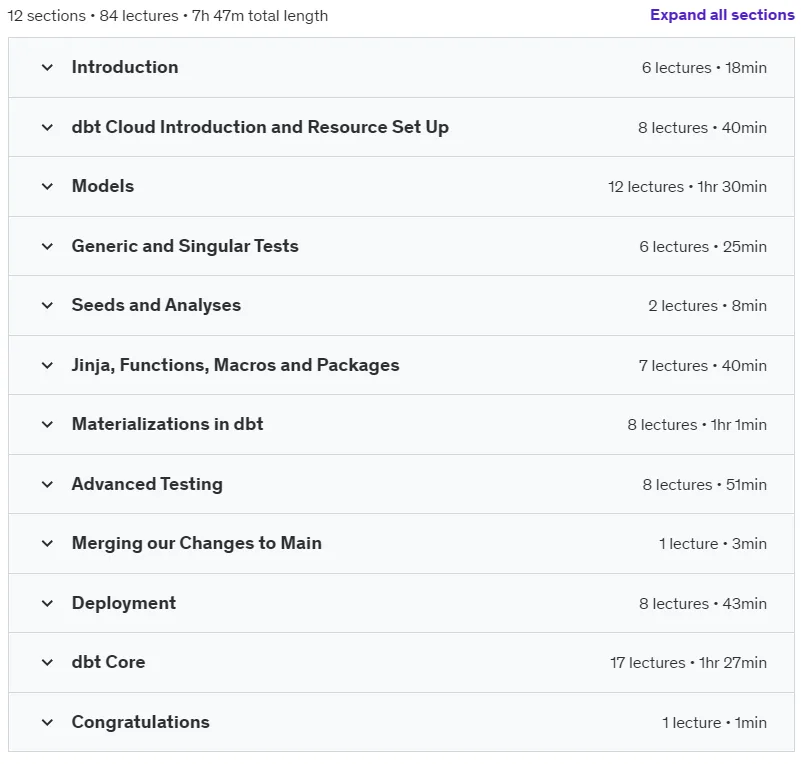Image resolution: width=801 pixels, height=764 pixels.
Task: Open the Deployment section title
Action: pyautogui.click(x=124, y=603)
